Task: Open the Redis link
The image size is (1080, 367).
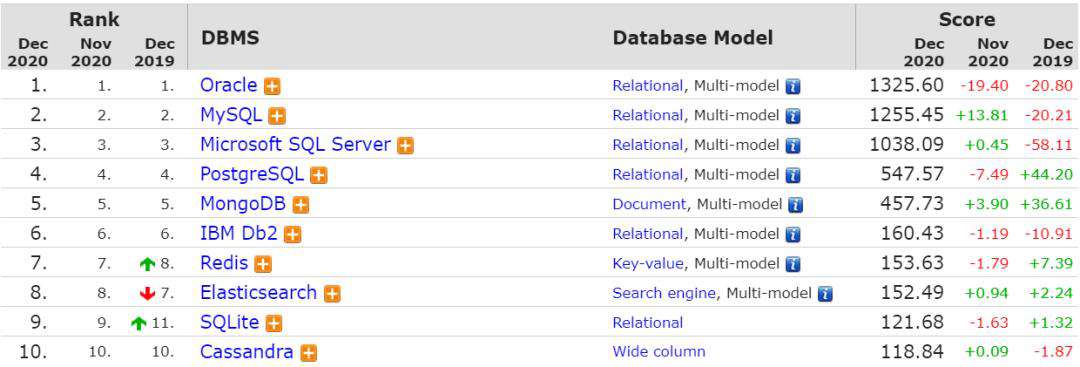Action: pos(224,264)
